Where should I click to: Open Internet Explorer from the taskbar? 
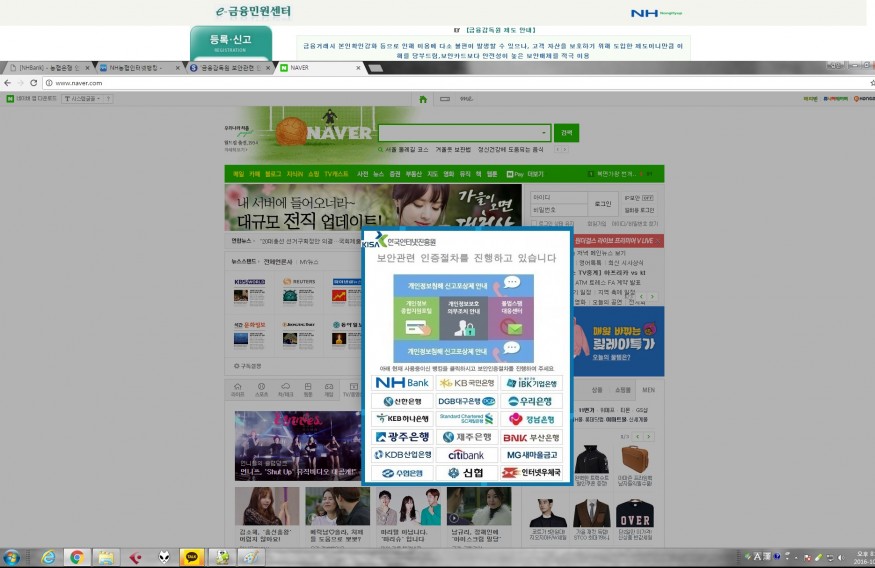click(x=47, y=557)
